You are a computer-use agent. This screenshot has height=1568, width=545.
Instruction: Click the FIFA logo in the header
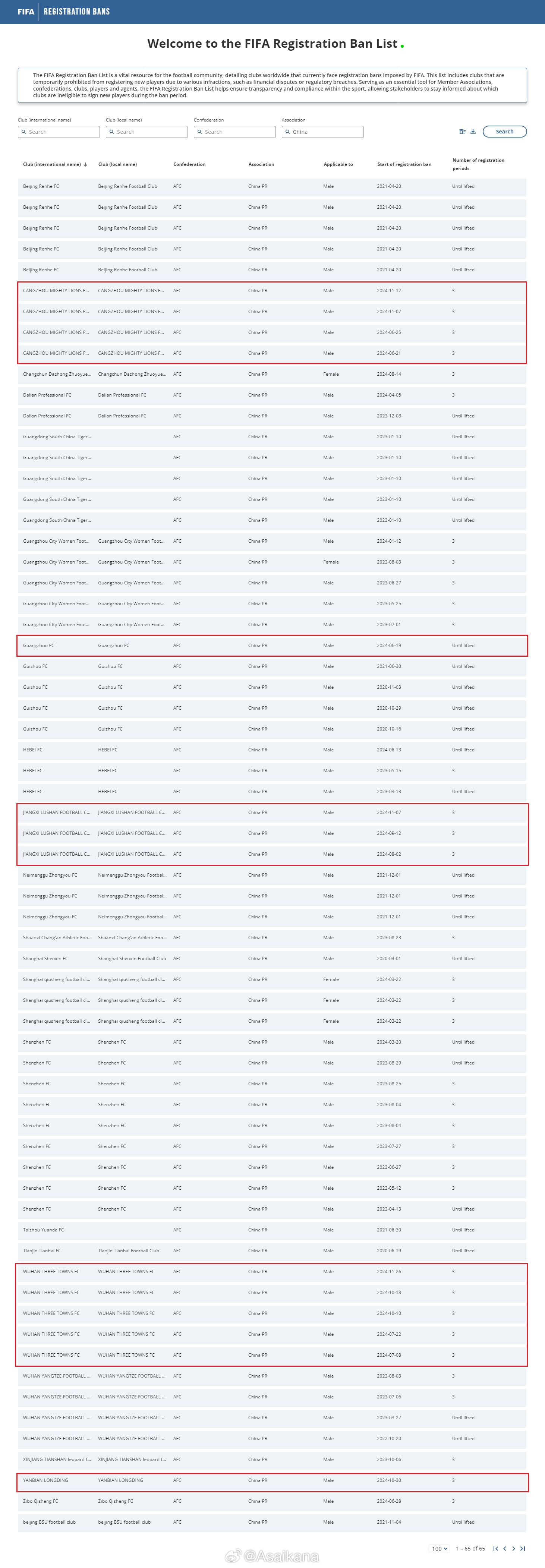[26, 12]
